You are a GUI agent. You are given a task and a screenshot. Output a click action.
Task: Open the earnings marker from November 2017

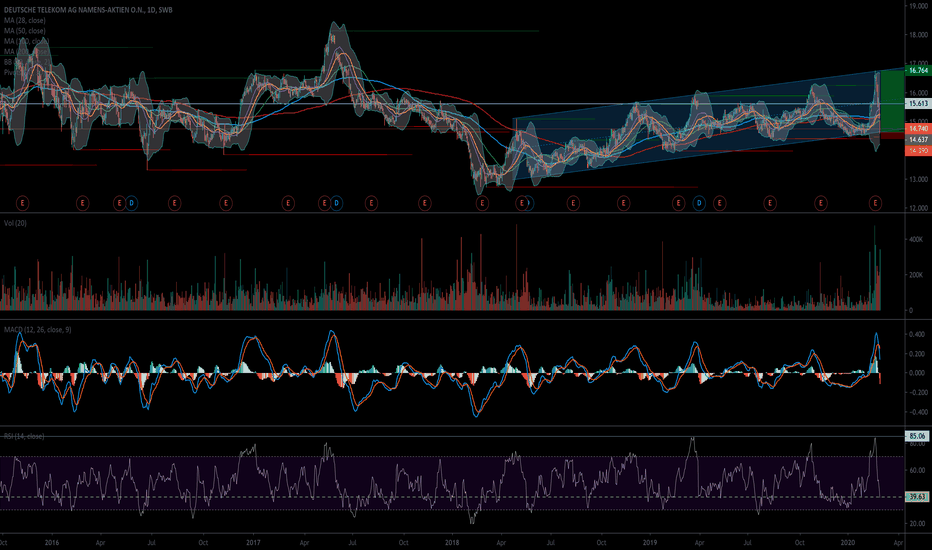424,203
